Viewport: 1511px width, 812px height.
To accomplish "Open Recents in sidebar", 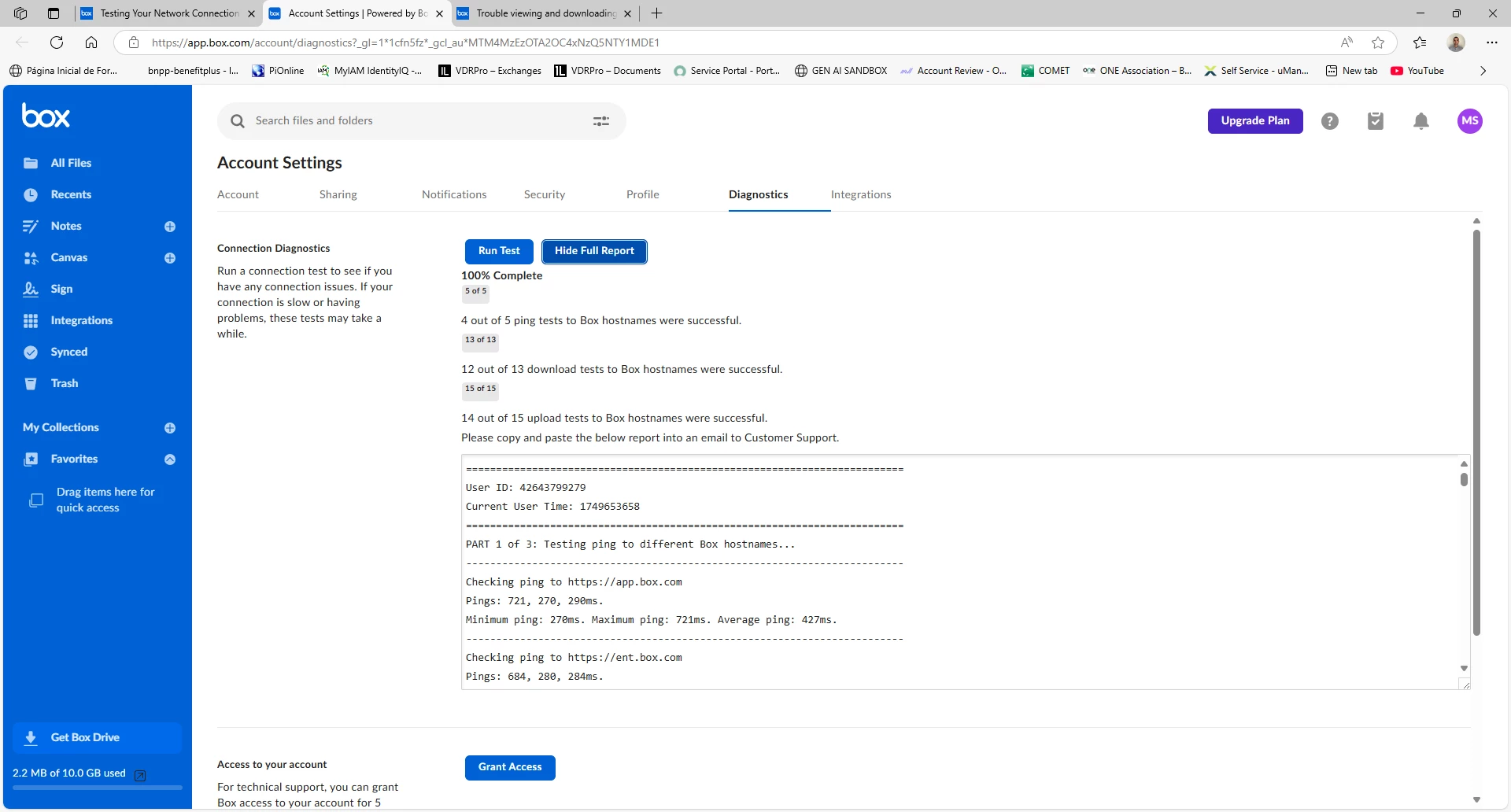I will point(71,194).
